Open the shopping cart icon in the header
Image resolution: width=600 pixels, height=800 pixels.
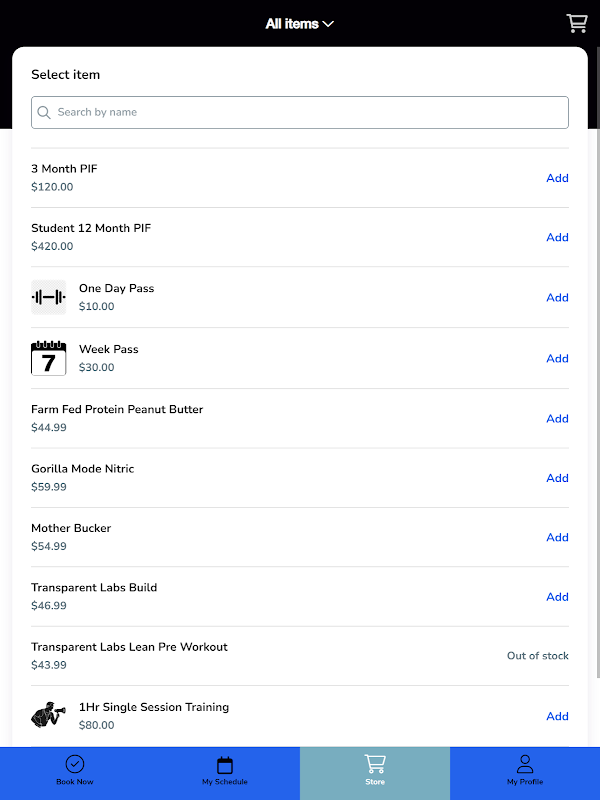(576, 23)
